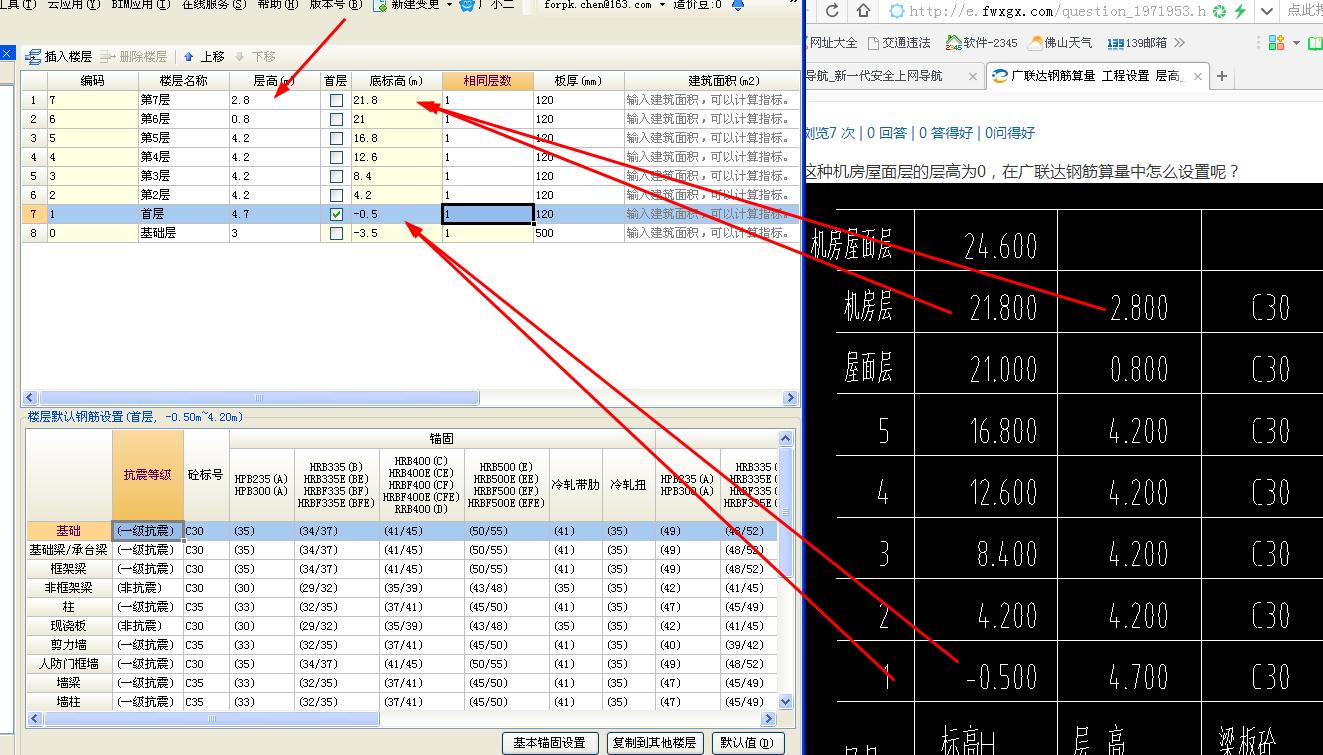Toggle 首层 checkbox for 基础层 row
The width and height of the screenshot is (1323, 755).
(336, 233)
